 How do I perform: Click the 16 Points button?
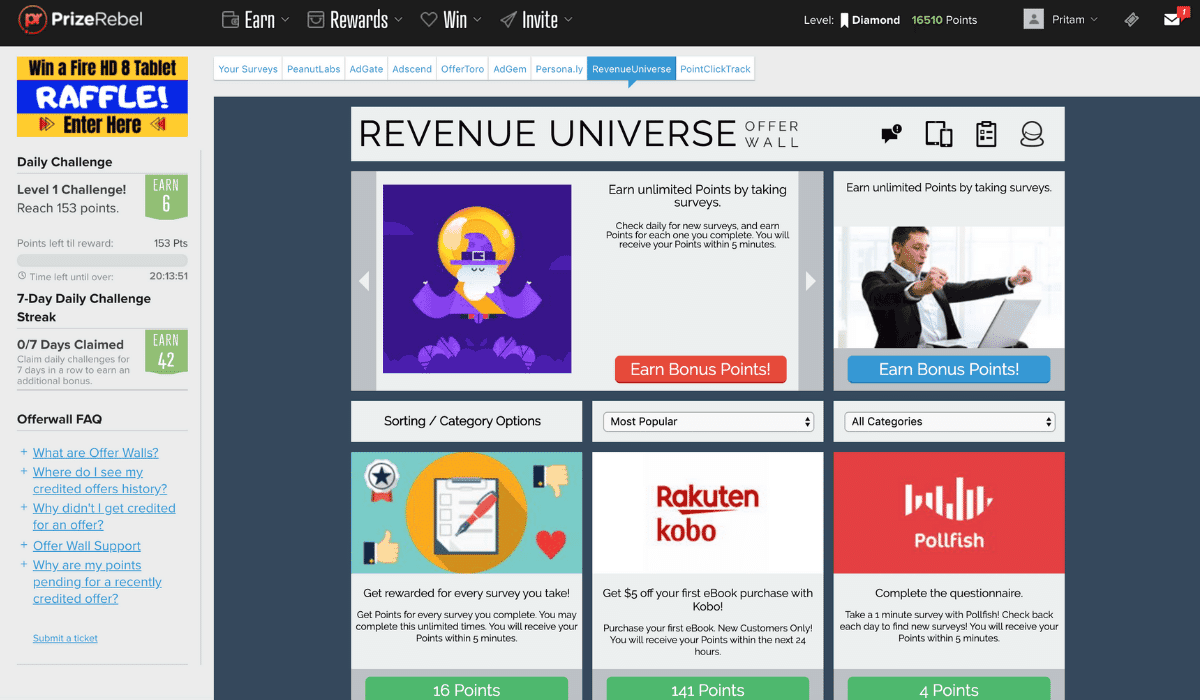pyautogui.click(x=466, y=689)
